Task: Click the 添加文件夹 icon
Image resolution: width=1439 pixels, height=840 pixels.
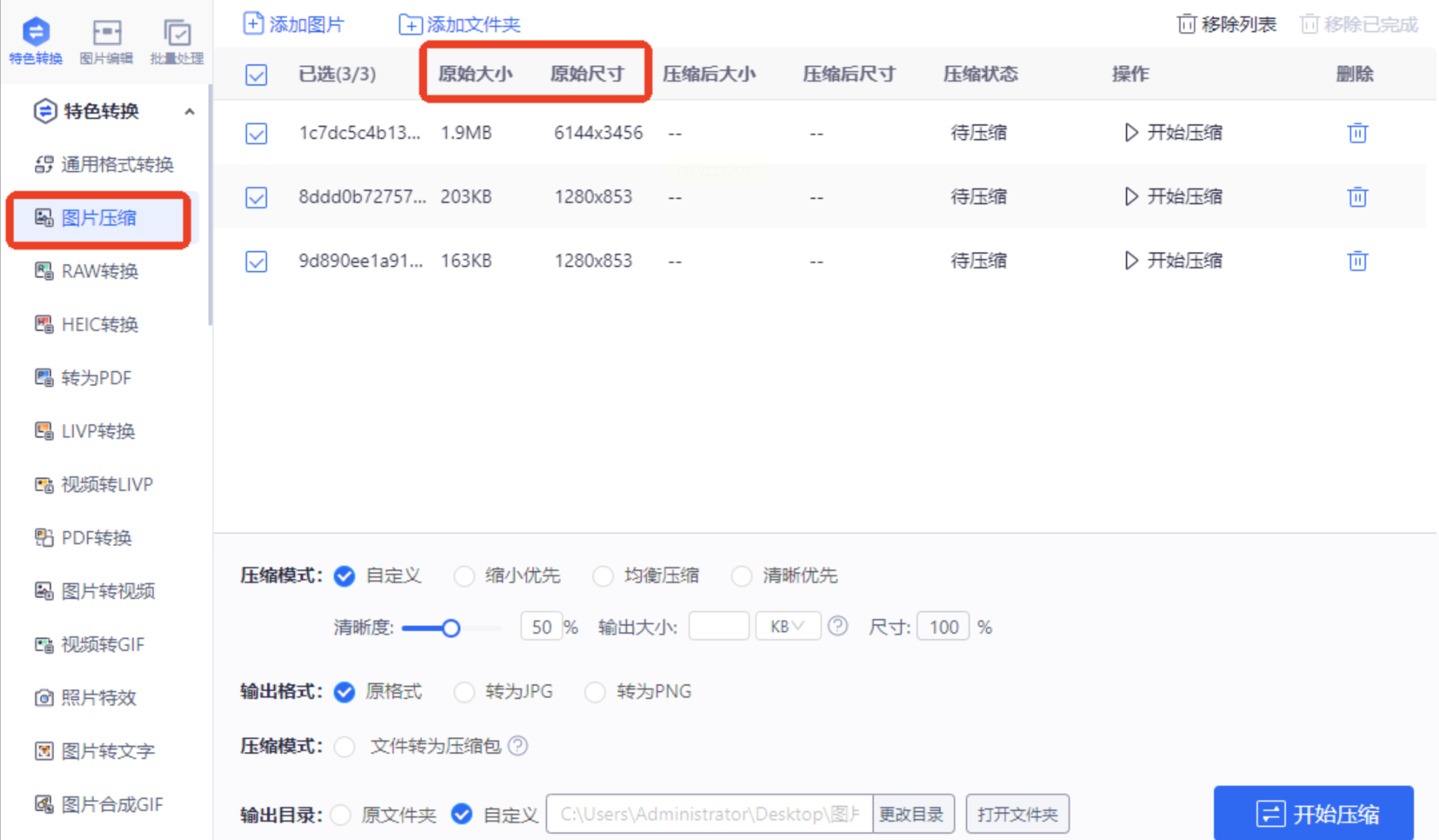Action: [410, 24]
